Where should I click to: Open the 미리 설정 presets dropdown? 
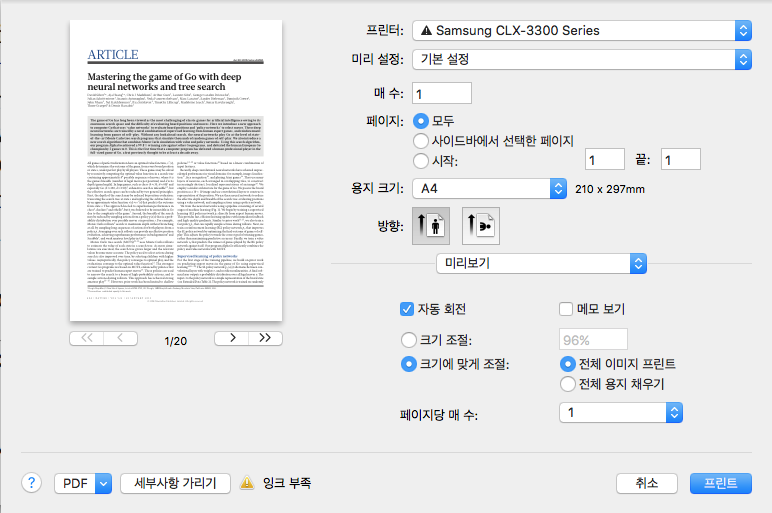[582, 58]
